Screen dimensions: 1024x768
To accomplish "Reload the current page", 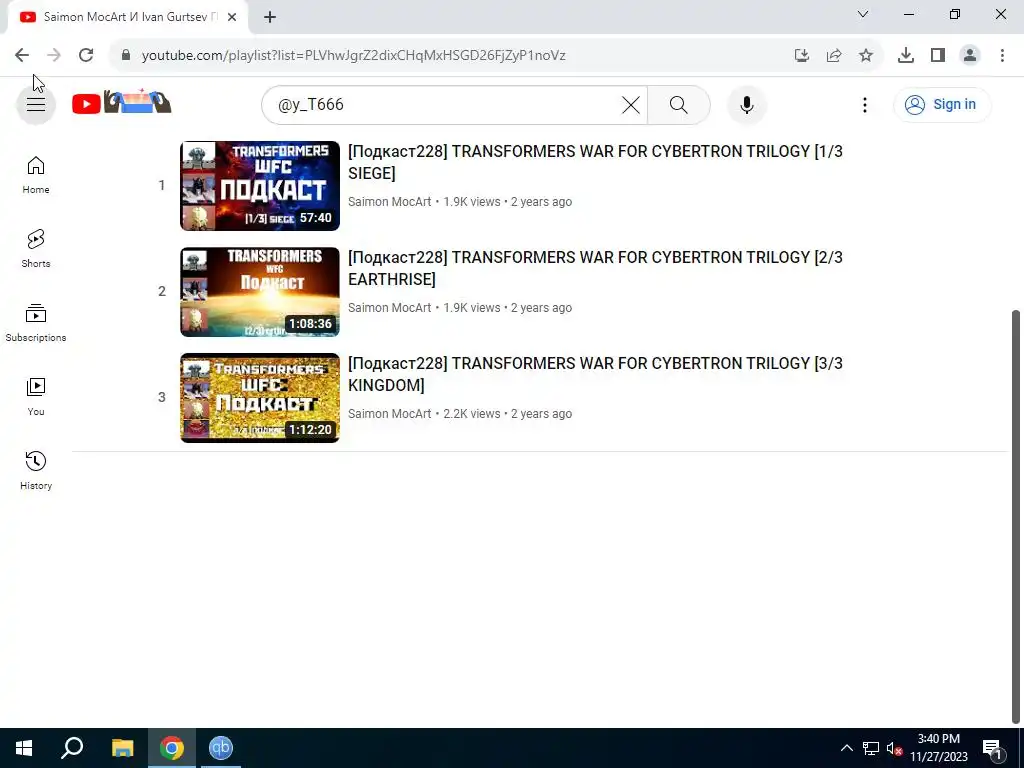I will click(x=86, y=56).
